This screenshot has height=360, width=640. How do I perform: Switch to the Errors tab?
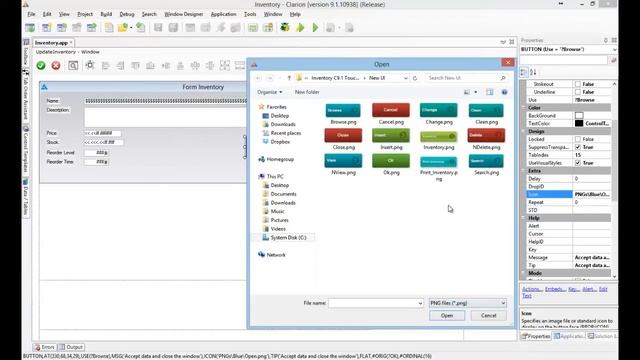44,347
